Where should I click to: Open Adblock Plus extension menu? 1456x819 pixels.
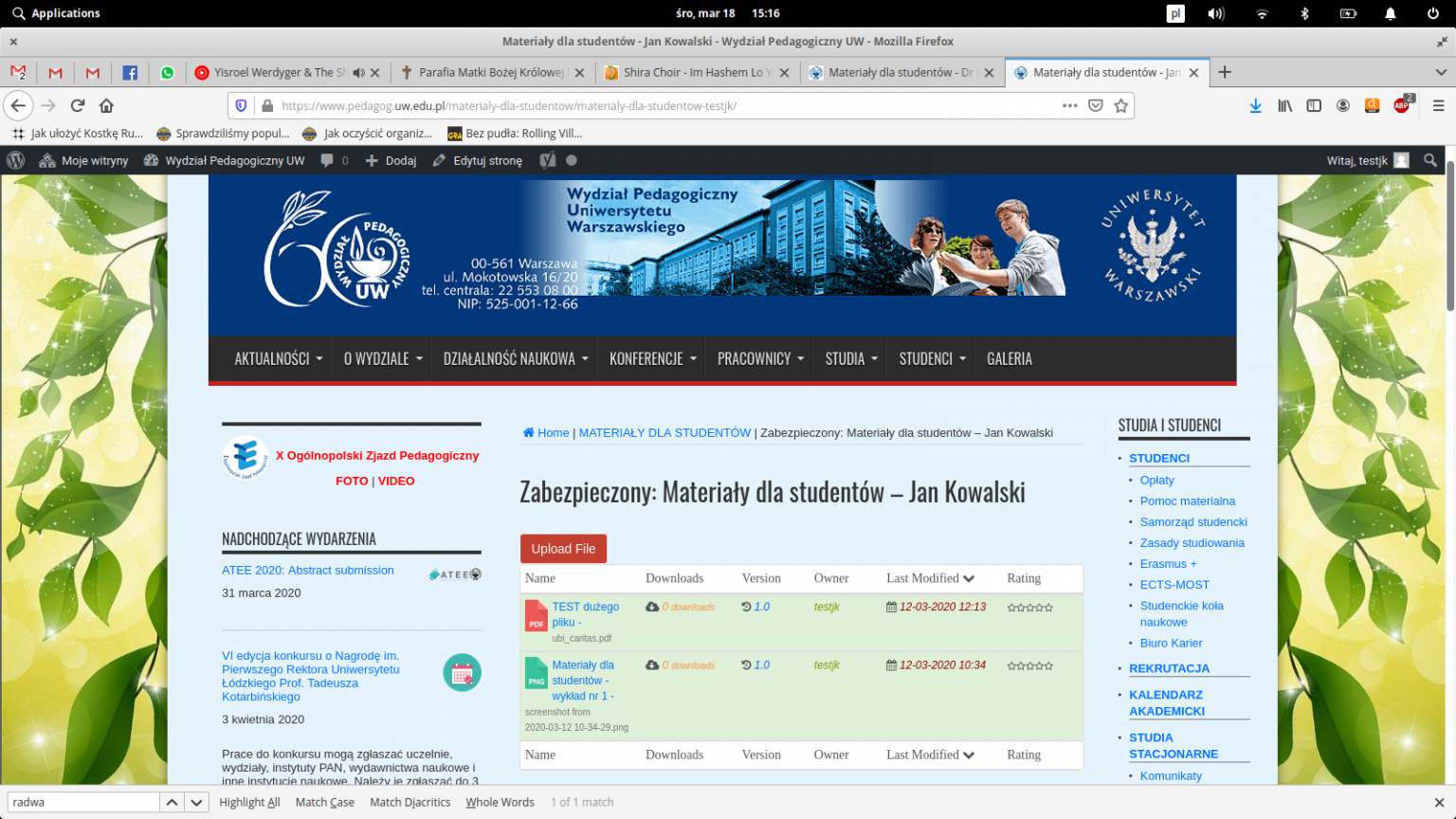click(x=1403, y=104)
